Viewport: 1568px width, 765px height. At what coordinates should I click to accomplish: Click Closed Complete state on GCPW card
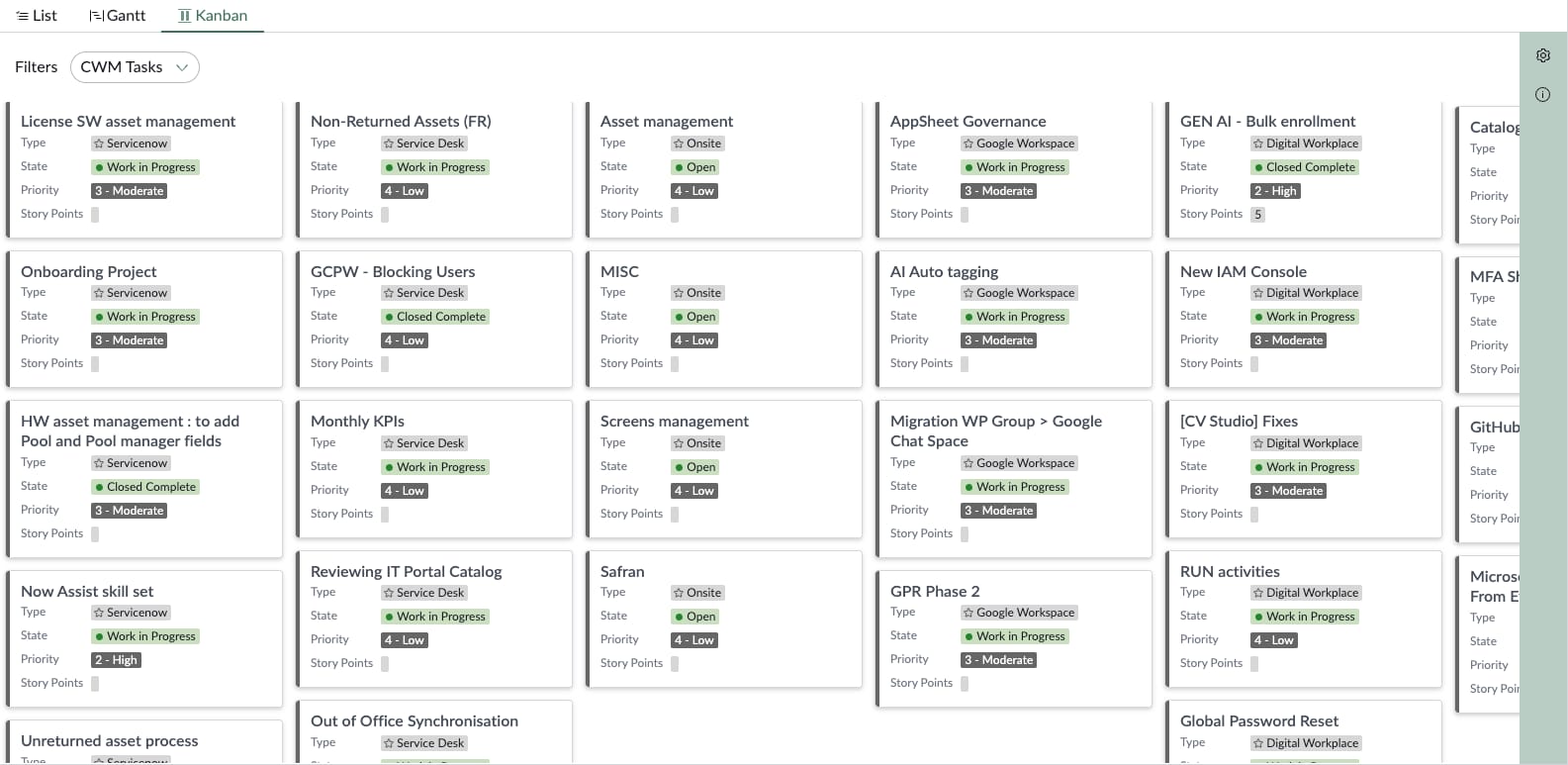point(435,317)
